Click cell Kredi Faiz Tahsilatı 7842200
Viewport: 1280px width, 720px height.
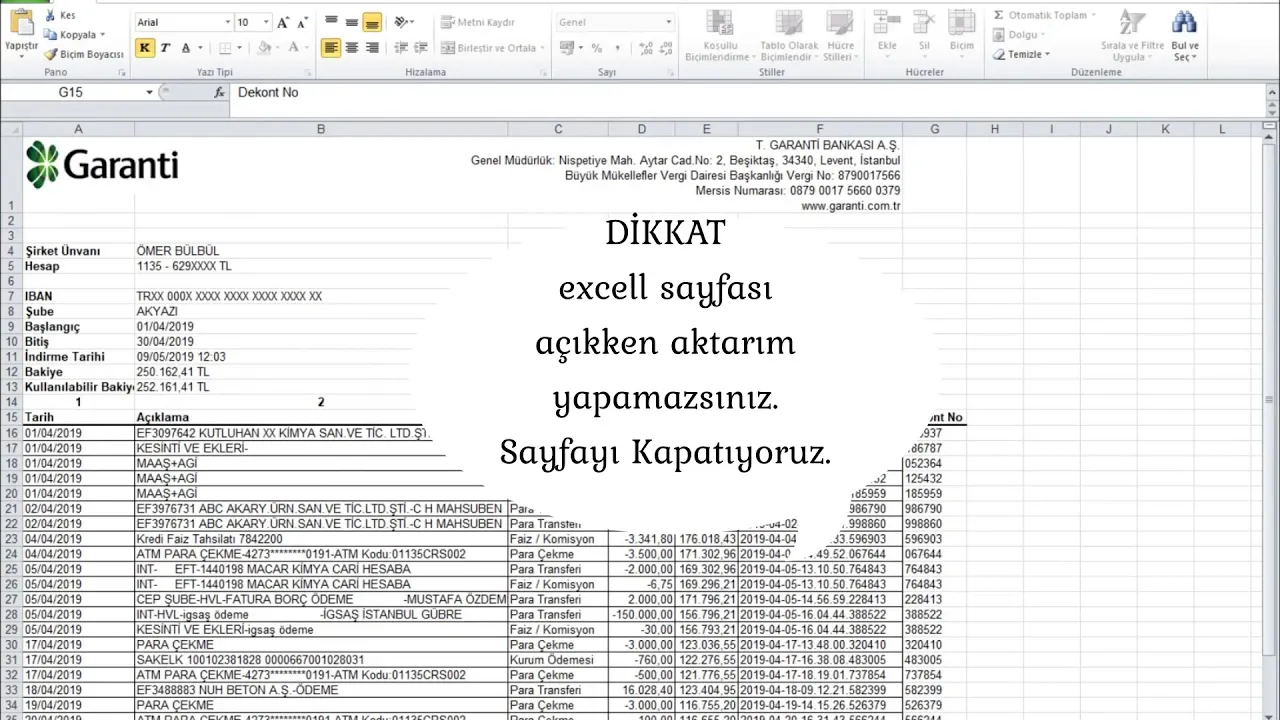pos(321,539)
